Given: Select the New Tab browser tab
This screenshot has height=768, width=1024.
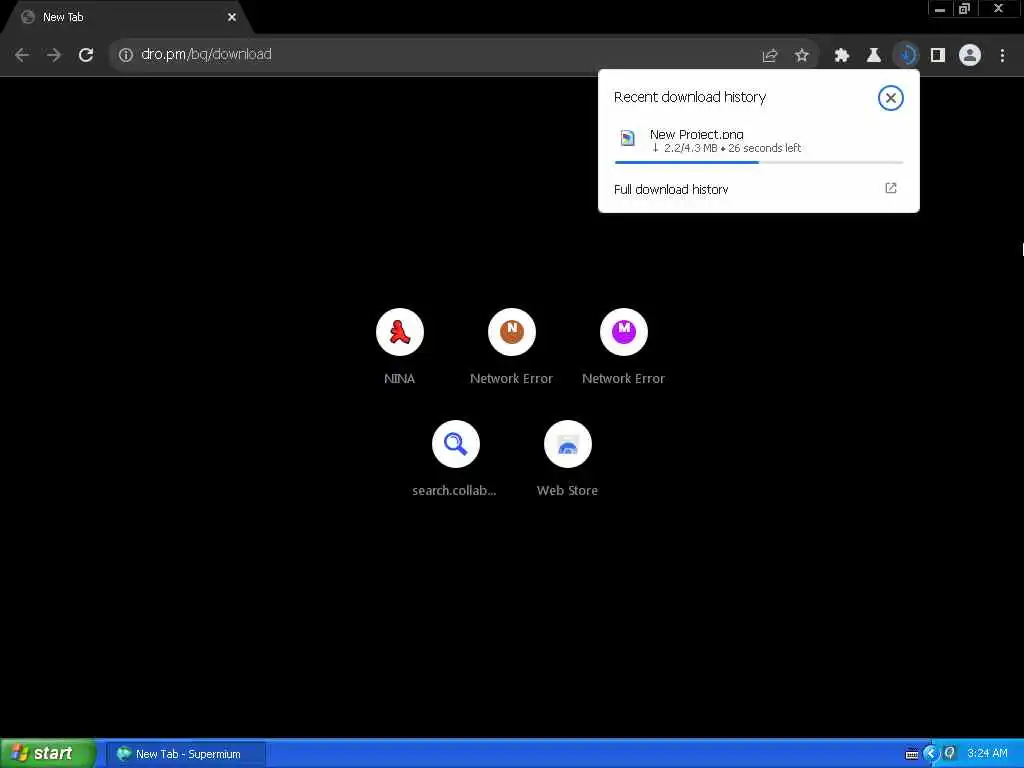Looking at the screenshot, I should coord(127,18).
